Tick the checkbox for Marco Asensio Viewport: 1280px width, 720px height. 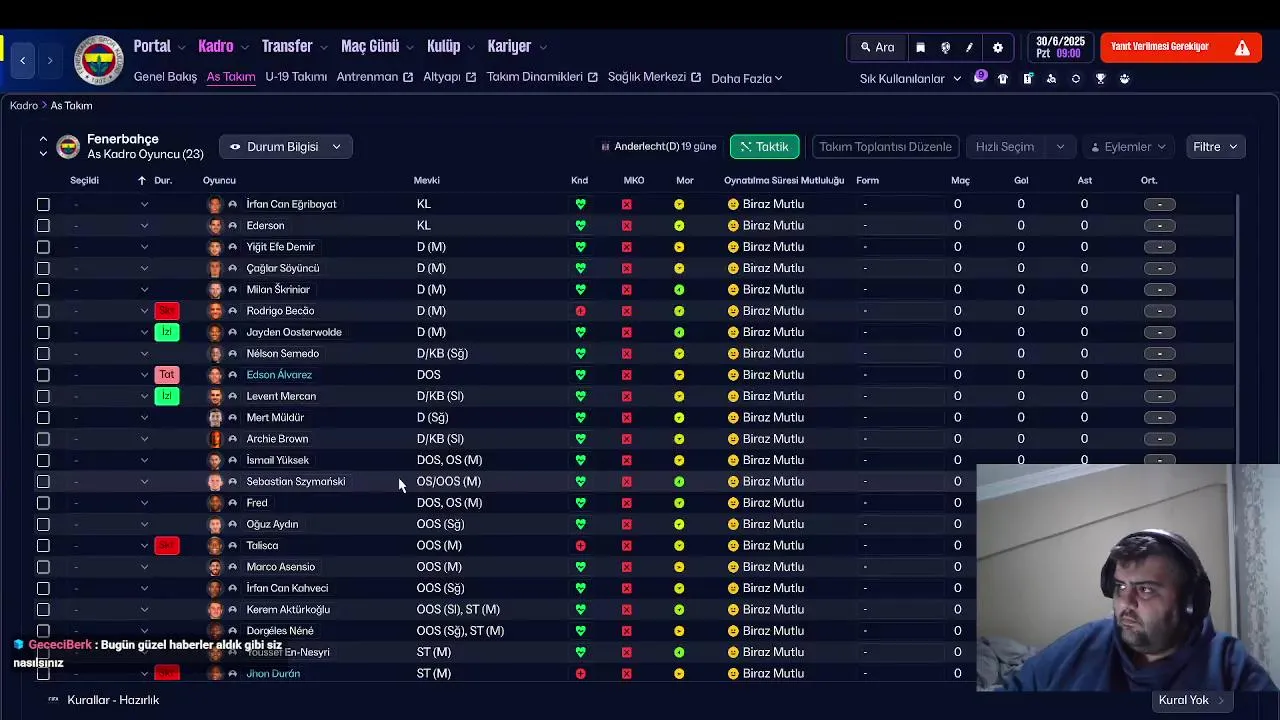[x=43, y=567]
